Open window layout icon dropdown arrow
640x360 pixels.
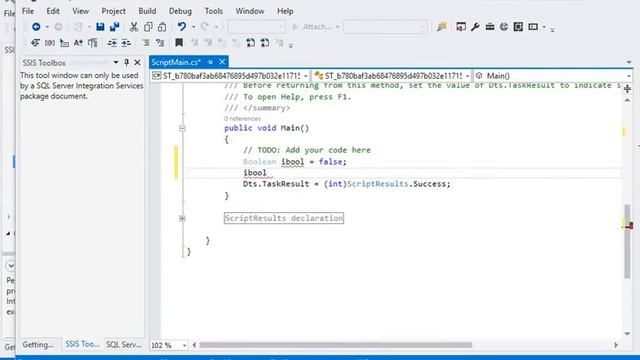coord(544,27)
